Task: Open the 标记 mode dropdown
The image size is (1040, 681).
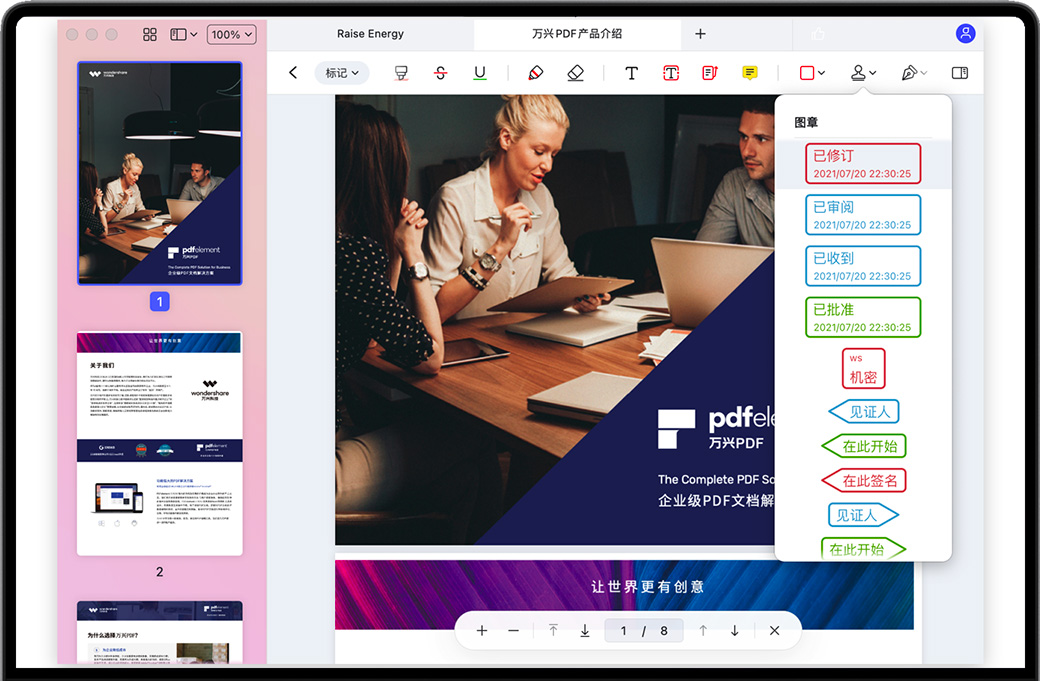Action: pos(342,73)
